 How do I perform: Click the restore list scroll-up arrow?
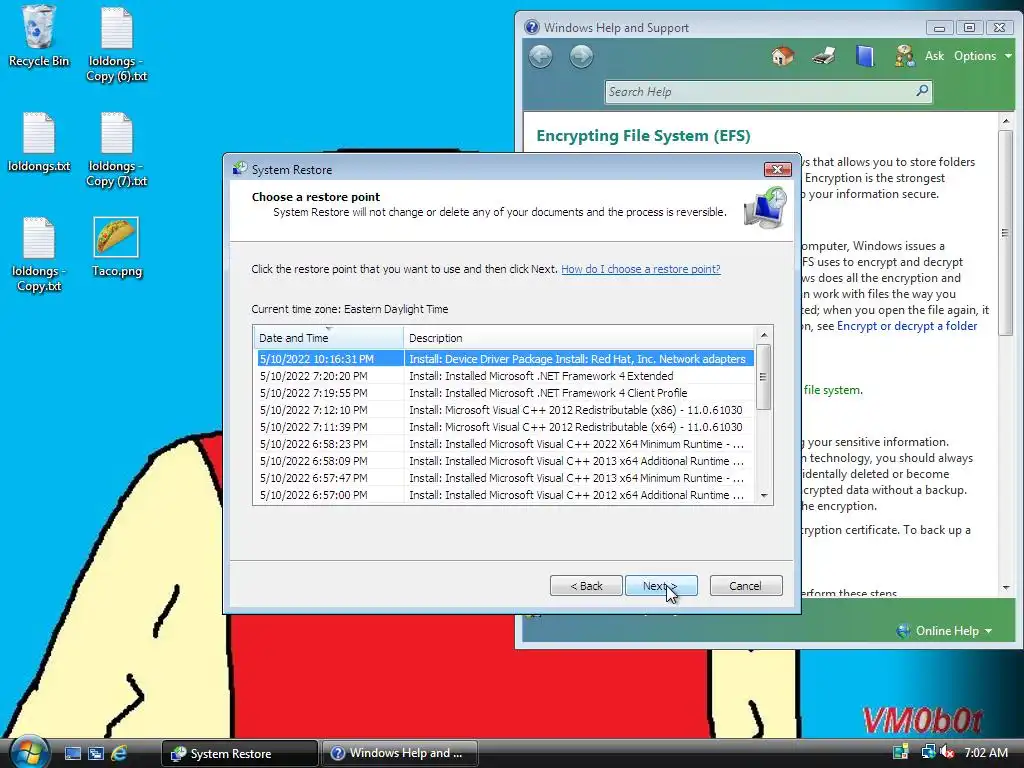click(x=763, y=335)
